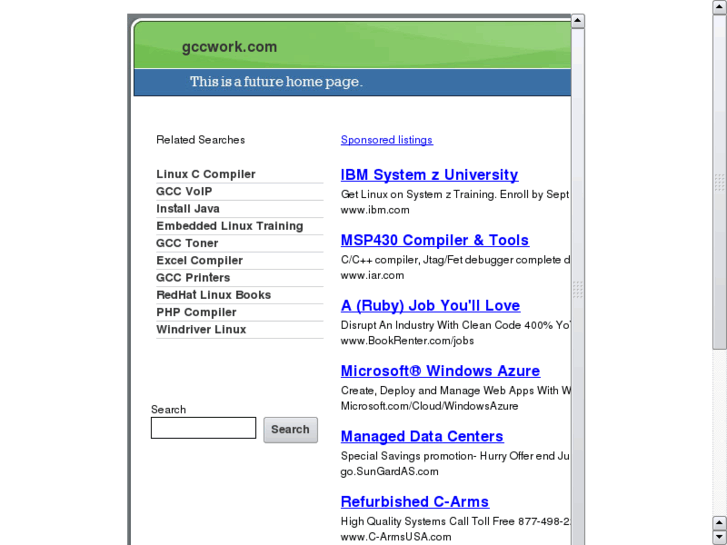Click inner frame scrollbar grip handle
The width and height of the screenshot is (727, 545).
(x=578, y=289)
